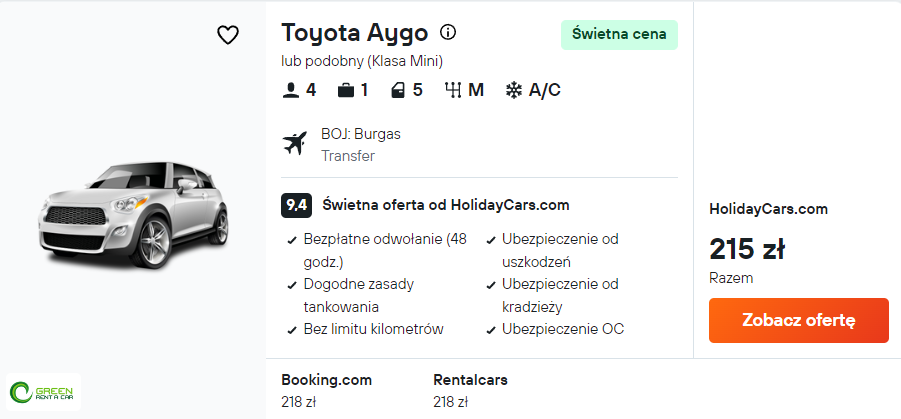Click the Bezpłatne odwołanie feature text
This screenshot has height=419, width=901.
click(x=385, y=239)
